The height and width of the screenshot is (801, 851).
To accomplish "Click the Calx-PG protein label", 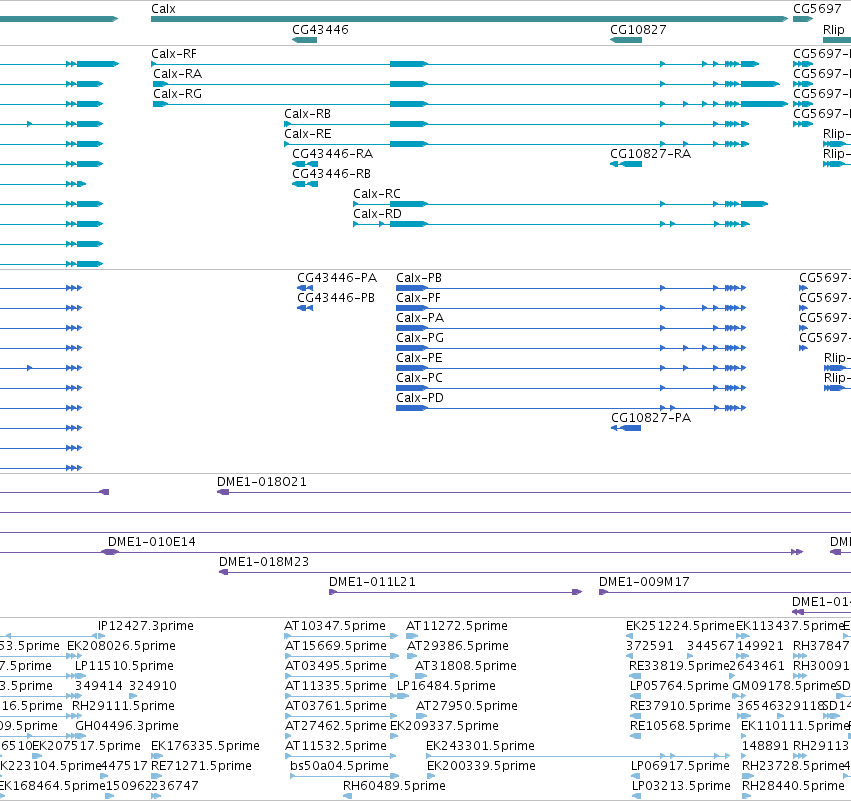I will pyautogui.click(x=420, y=338).
